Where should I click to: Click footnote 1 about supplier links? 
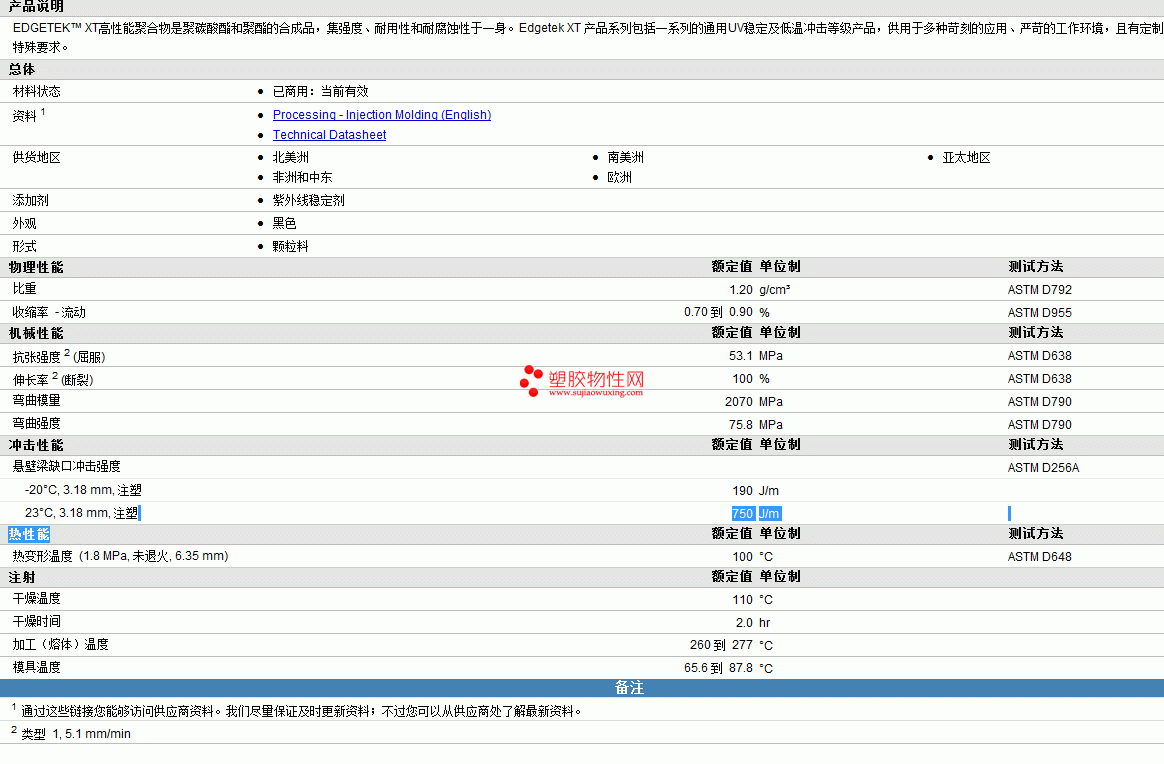297,711
